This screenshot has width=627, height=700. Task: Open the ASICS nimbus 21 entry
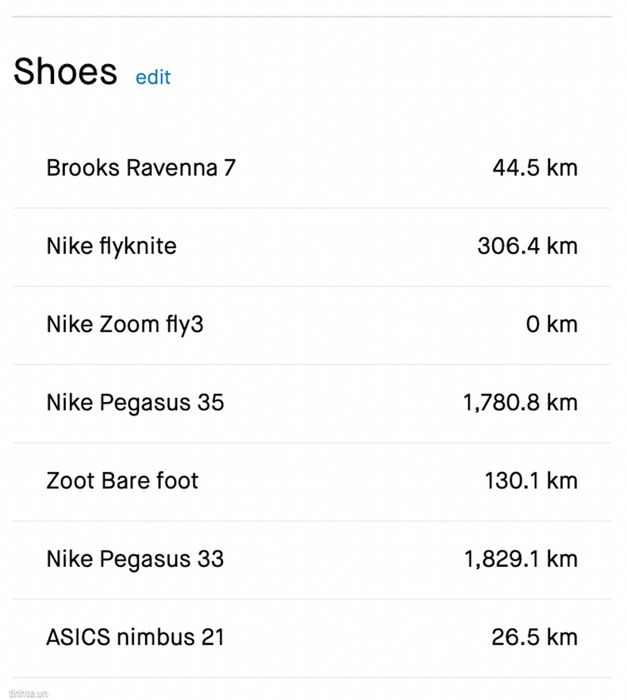click(x=135, y=638)
